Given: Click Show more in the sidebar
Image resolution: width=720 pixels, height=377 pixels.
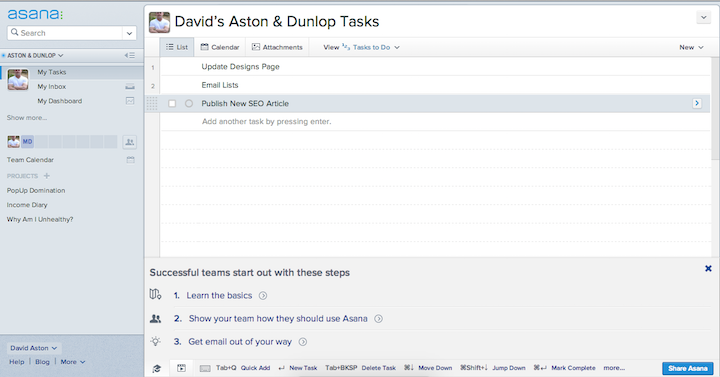Looking at the screenshot, I should tap(27, 118).
